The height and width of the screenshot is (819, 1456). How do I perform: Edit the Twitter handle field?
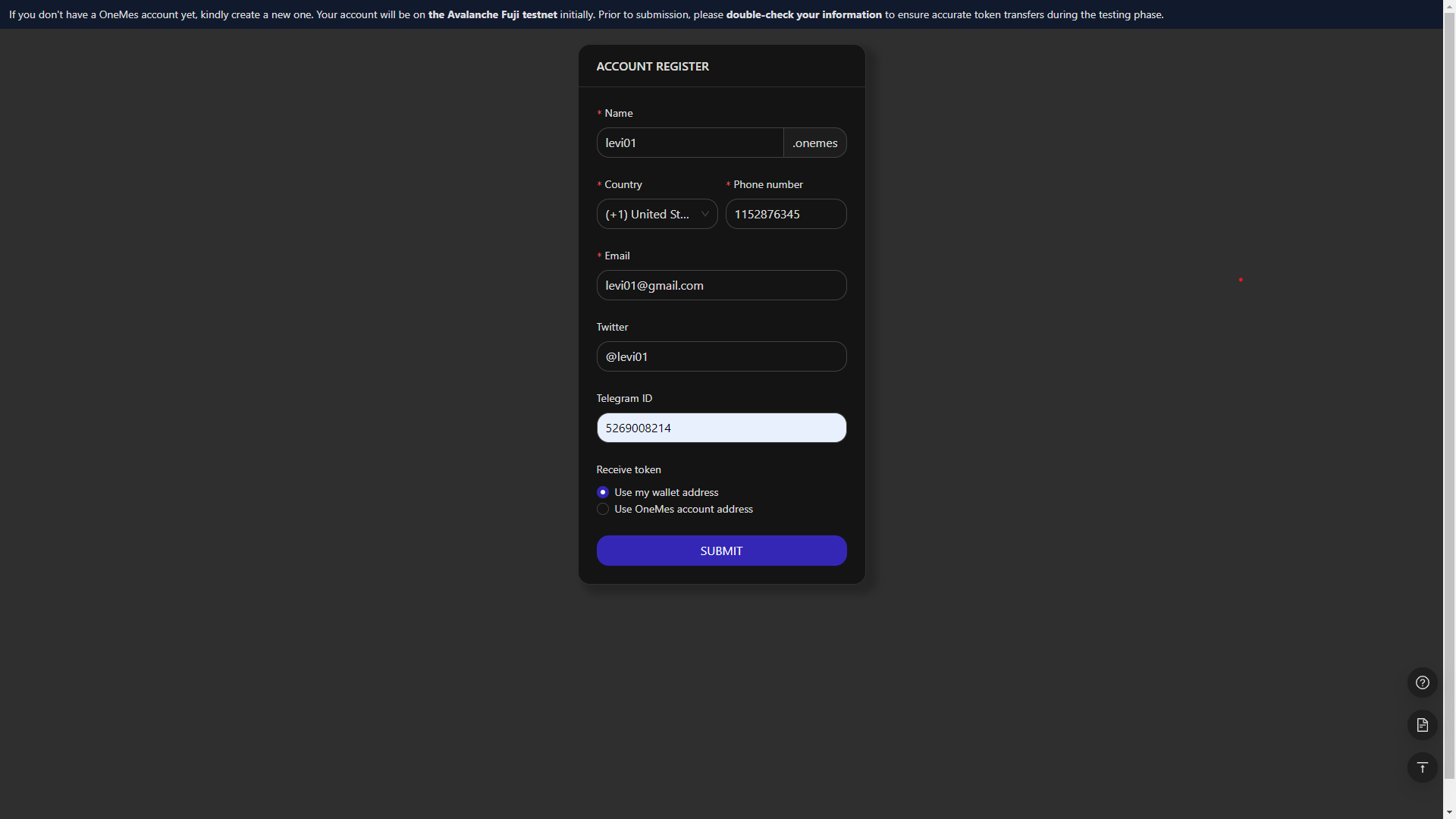[721, 356]
